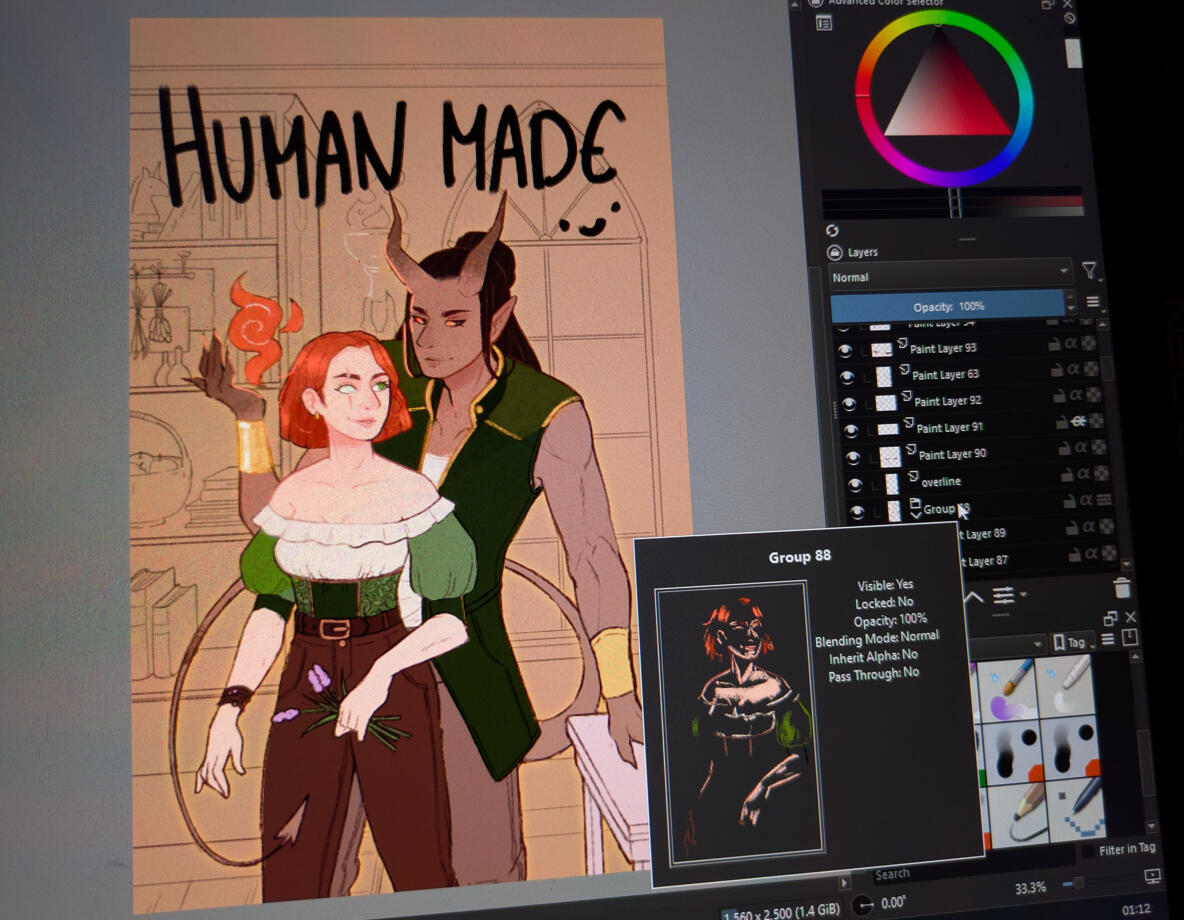Enable the Filter in Tag checkbox
1184x920 pixels.
click(x=1088, y=850)
